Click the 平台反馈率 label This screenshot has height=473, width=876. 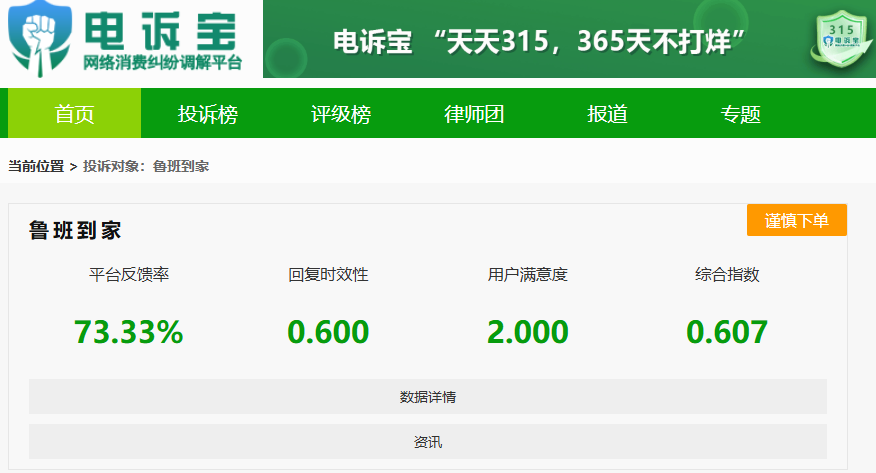click(128, 274)
